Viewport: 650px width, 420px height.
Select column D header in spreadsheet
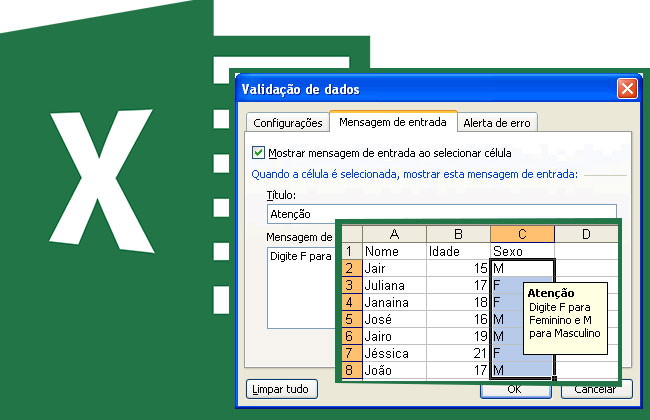click(586, 234)
